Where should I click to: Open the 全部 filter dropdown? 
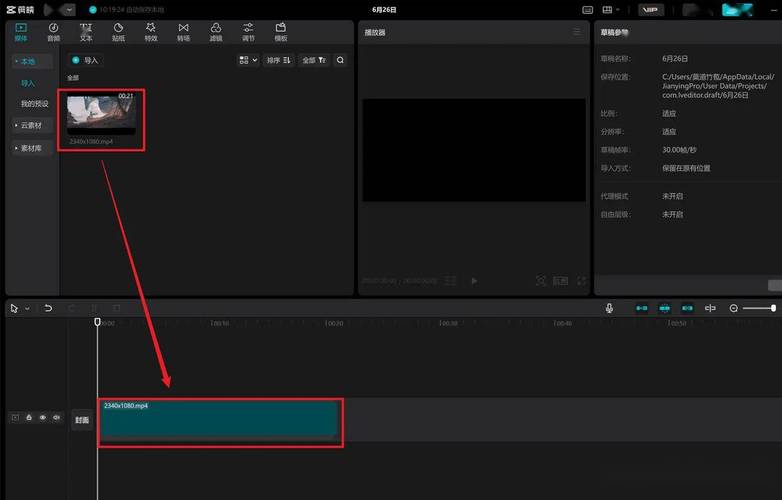coord(314,60)
